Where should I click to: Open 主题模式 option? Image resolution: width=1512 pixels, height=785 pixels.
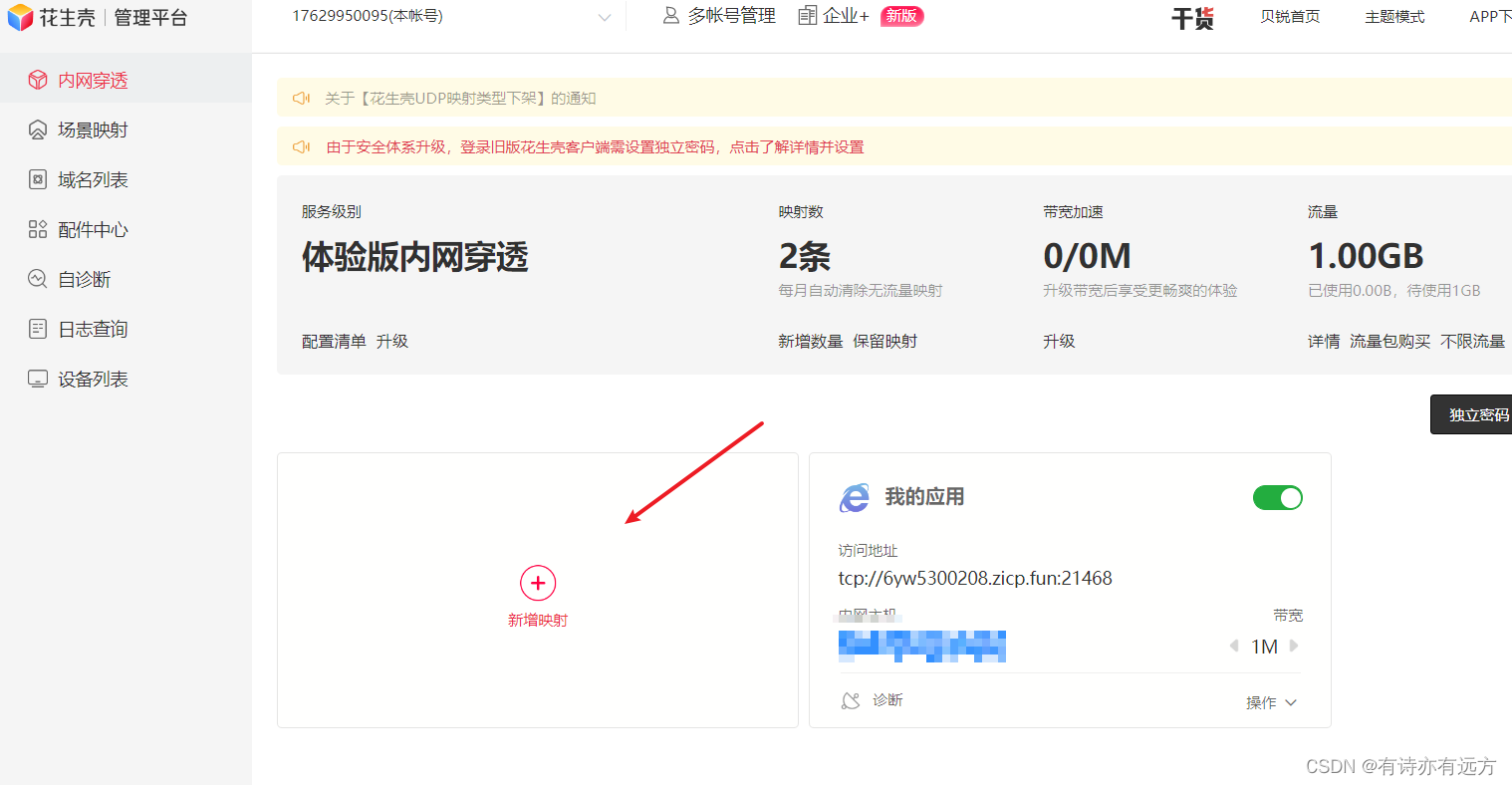(1394, 17)
